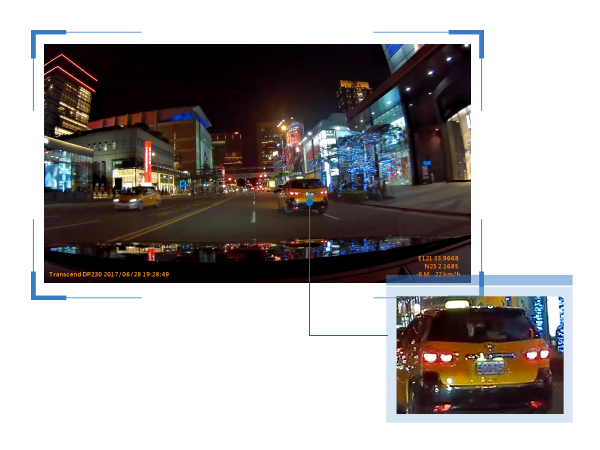Image resolution: width=600 pixels, height=450 pixels.
Task: Select the yellow taxi in the left lane
Action: click(136, 198)
